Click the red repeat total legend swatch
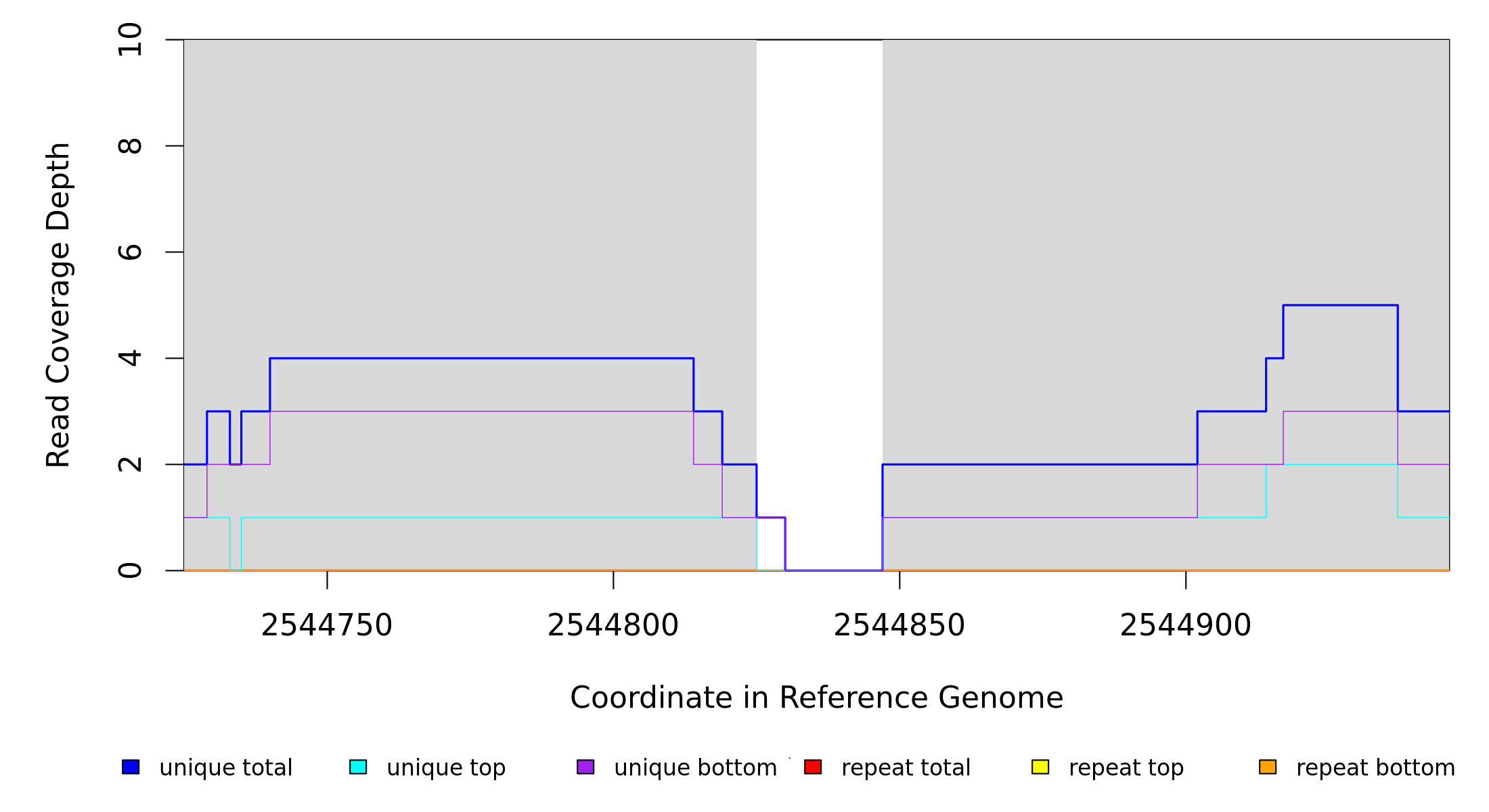The height and width of the screenshot is (812, 1489). point(813,767)
